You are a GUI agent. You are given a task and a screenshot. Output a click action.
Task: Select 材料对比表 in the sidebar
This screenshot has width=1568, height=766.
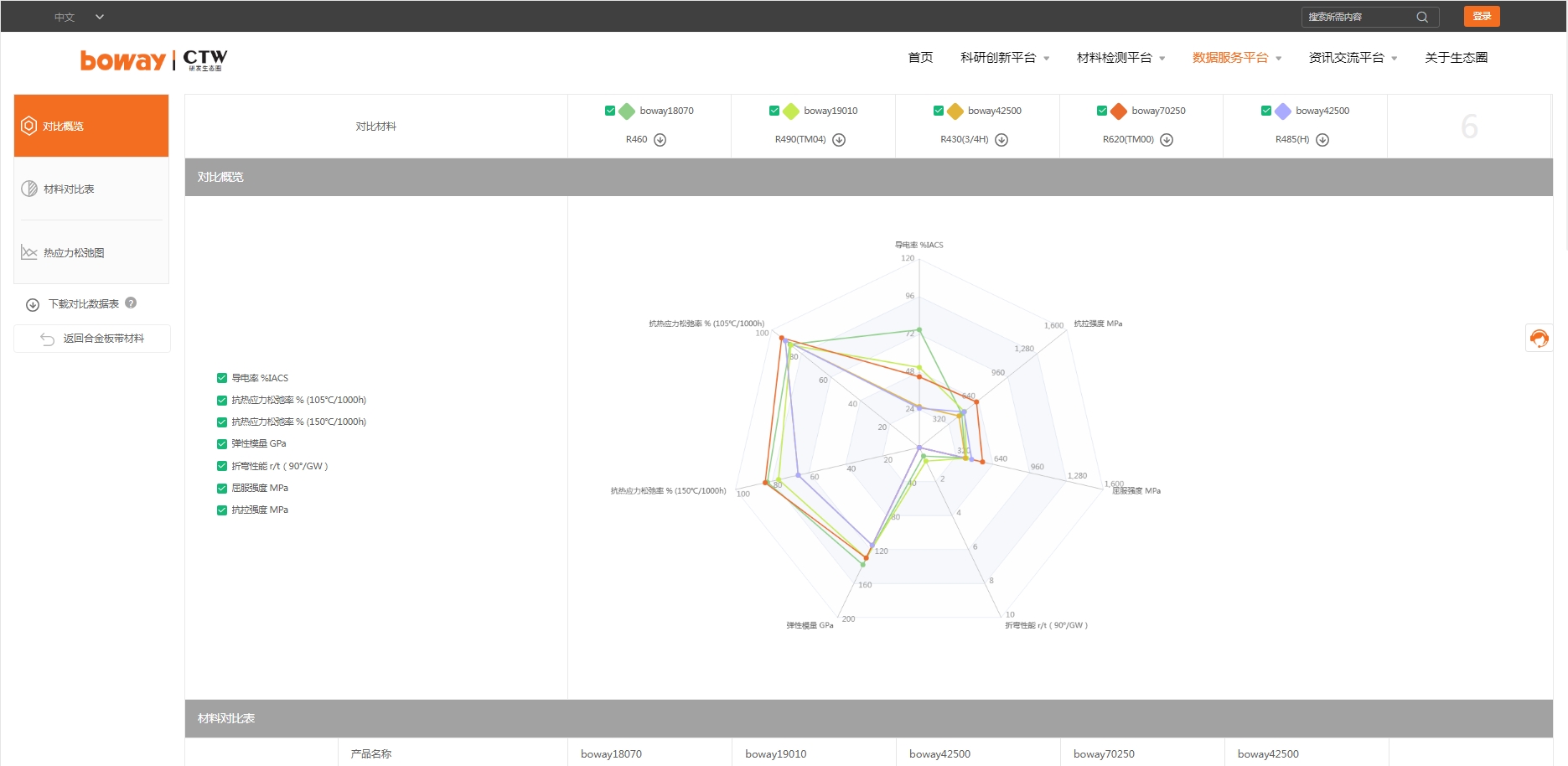tap(91, 189)
